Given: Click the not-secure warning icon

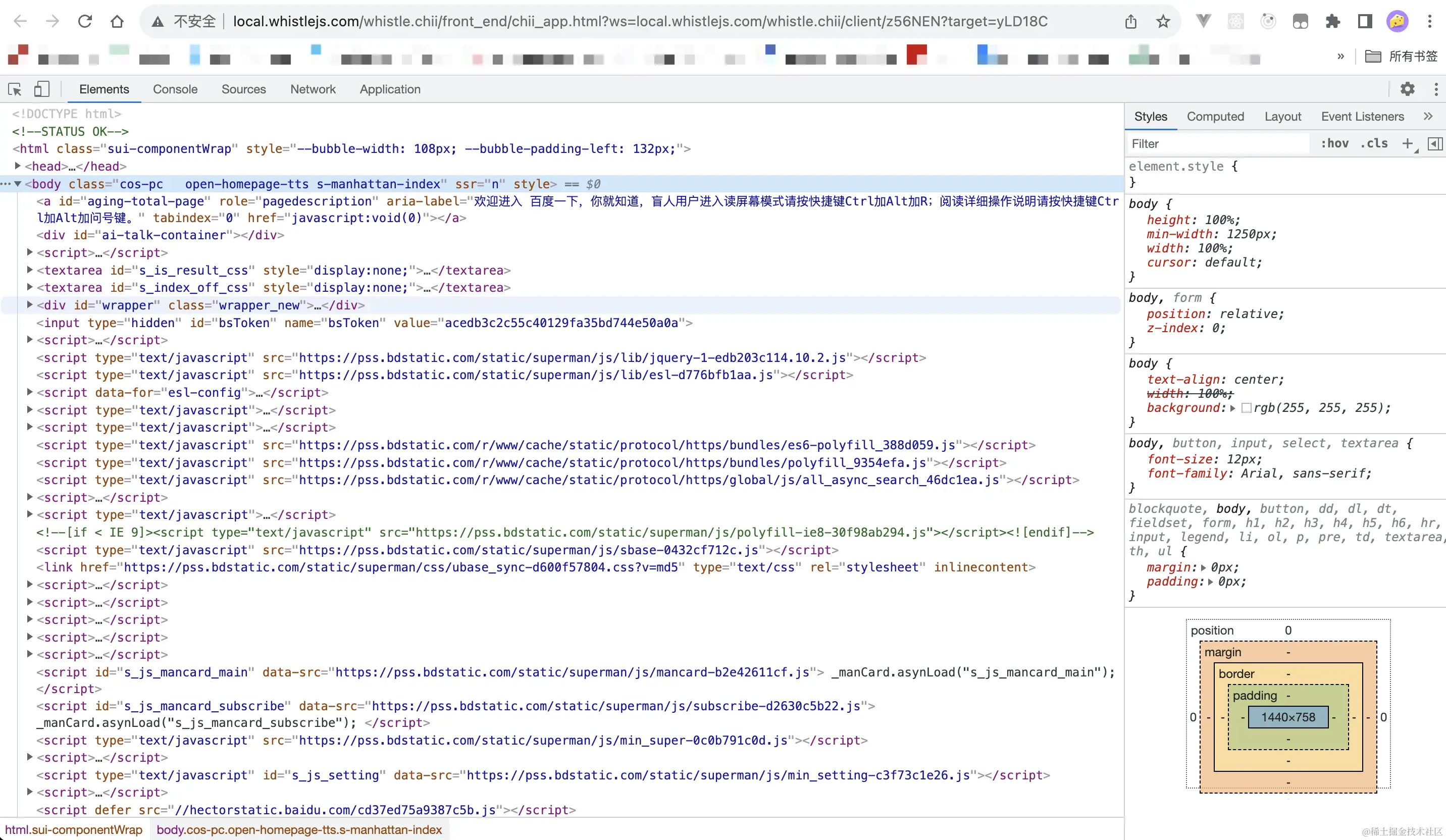Looking at the screenshot, I should tap(158, 22).
